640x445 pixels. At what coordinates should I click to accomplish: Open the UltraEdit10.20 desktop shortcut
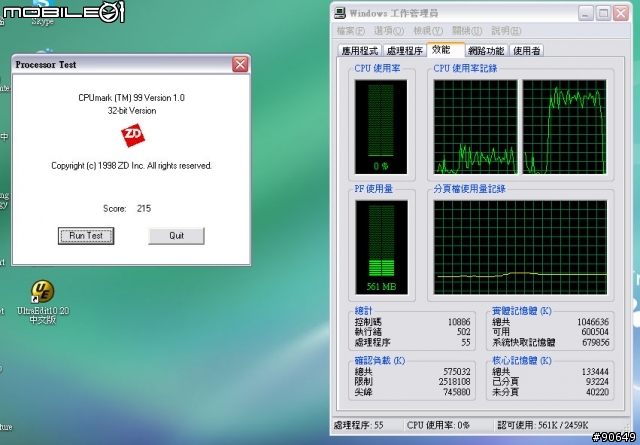point(43,302)
